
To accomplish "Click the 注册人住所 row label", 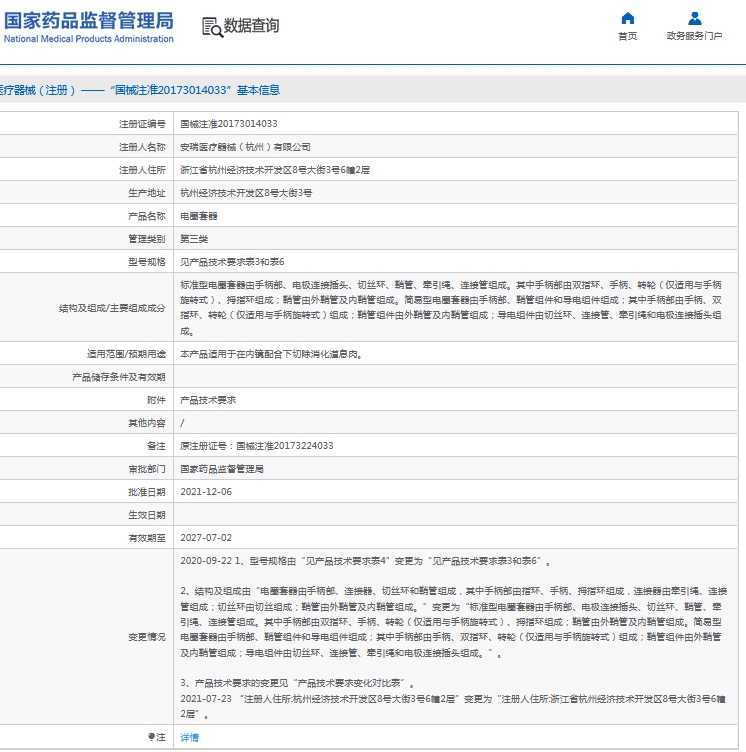I will (142, 170).
